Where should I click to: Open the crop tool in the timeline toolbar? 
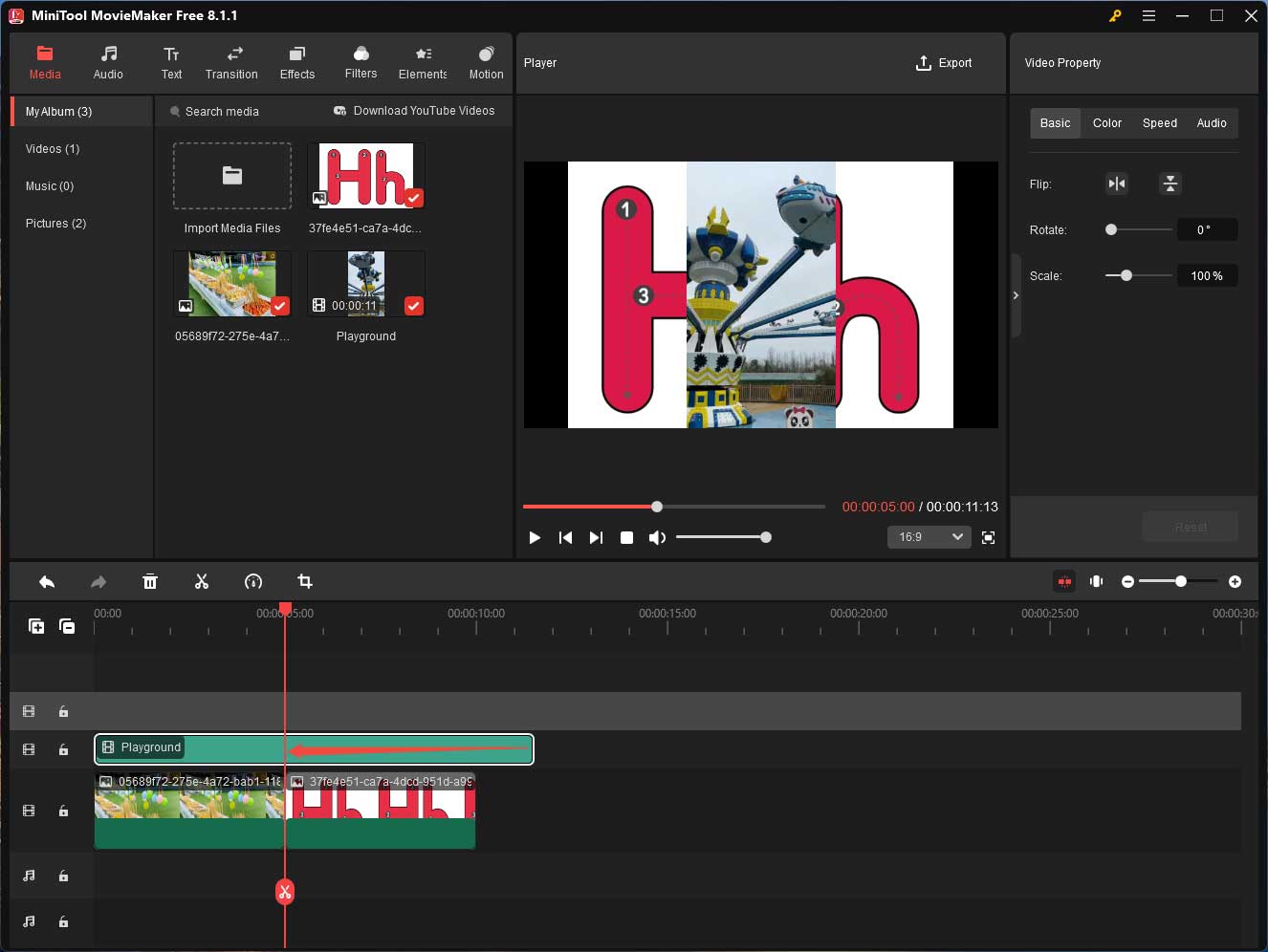tap(304, 581)
